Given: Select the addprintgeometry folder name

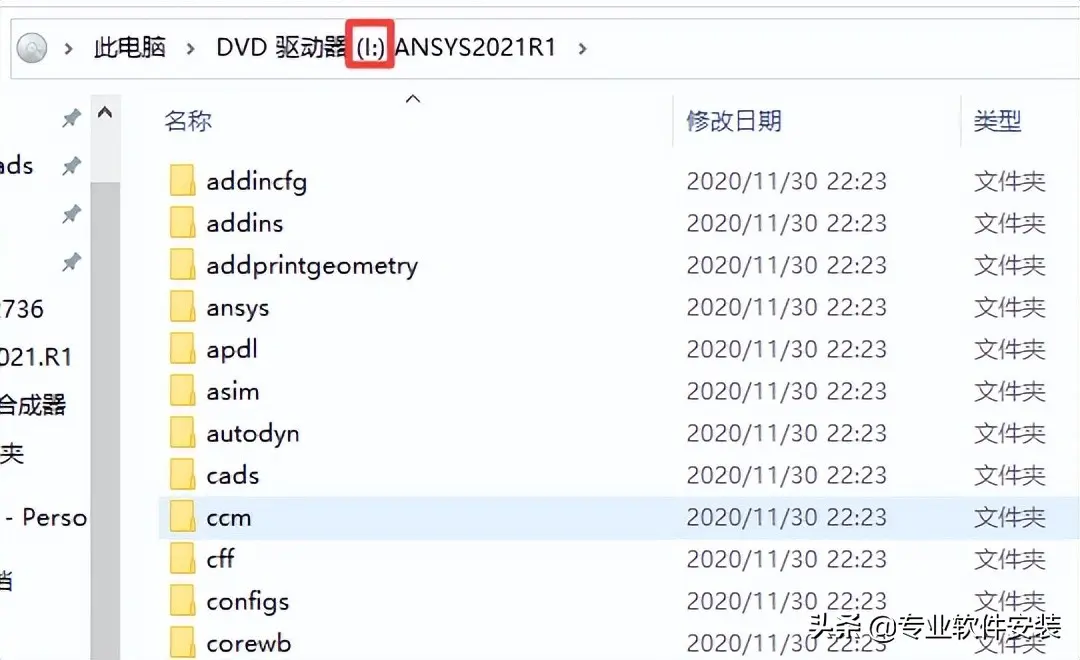Looking at the screenshot, I should coord(312,266).
